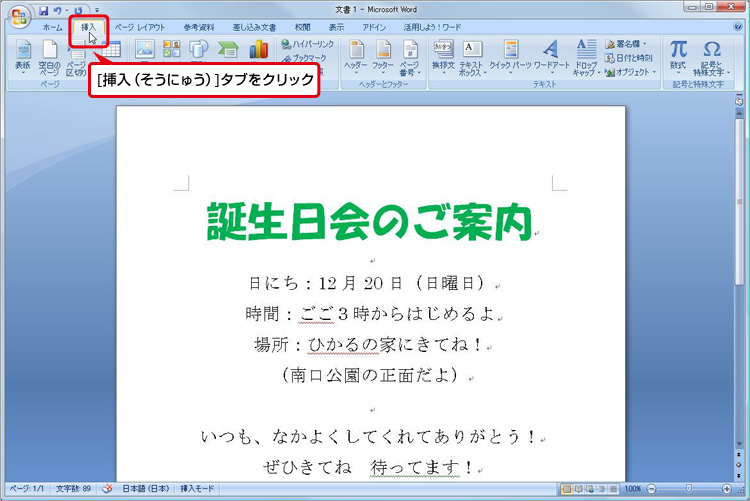Click 文字数: 89 word count
Image resolution: width=750 pixels, height=501 pixels.
pos(73,489)
